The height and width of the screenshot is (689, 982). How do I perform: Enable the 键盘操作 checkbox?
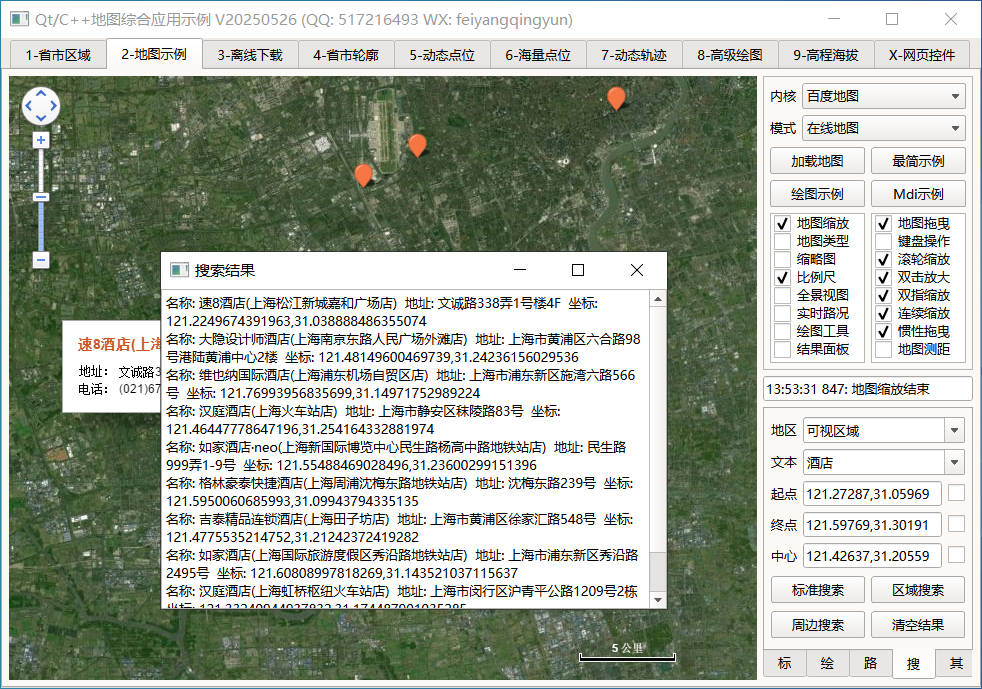click(883, 241)
